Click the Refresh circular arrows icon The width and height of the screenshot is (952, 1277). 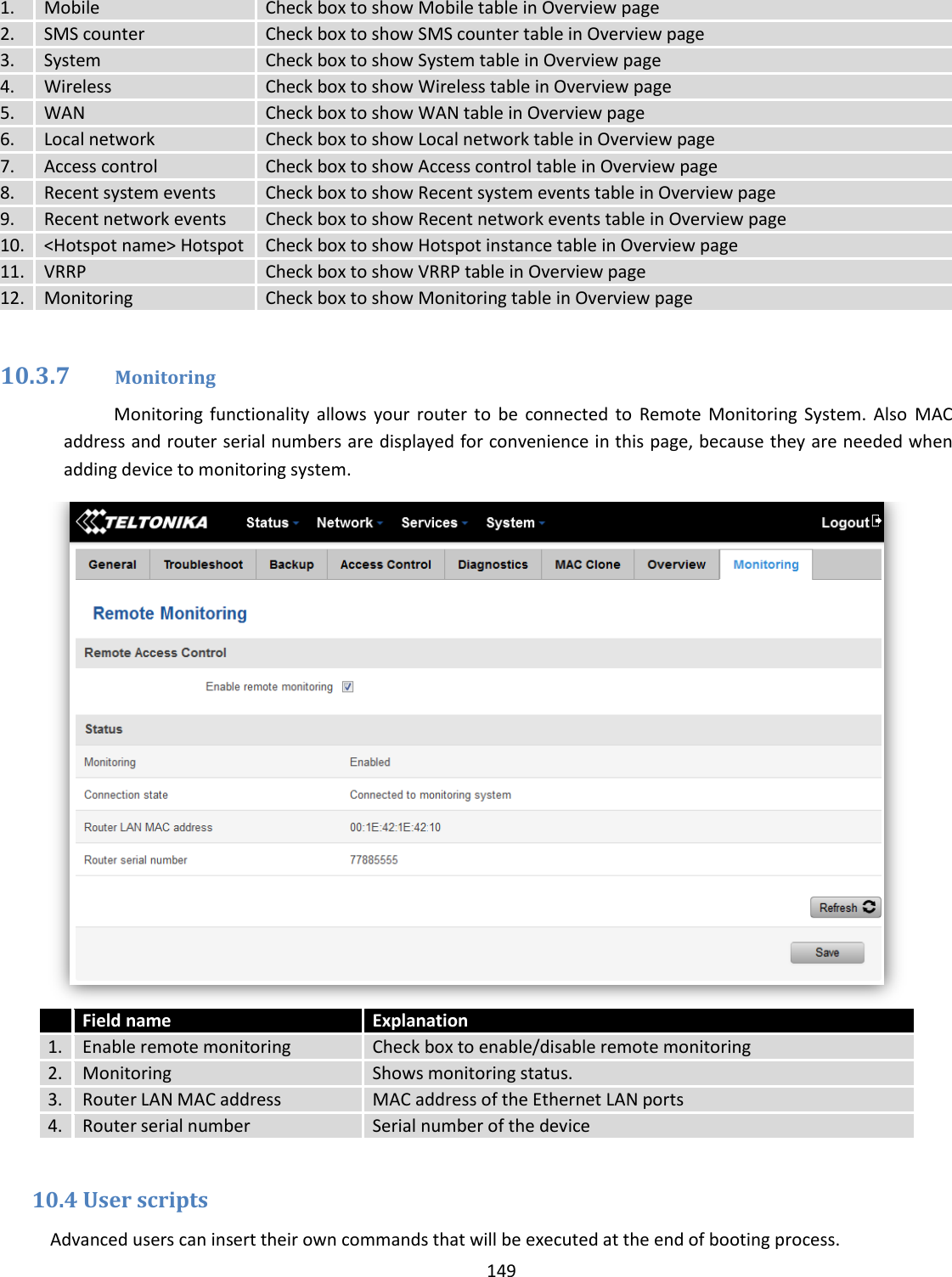870,907
